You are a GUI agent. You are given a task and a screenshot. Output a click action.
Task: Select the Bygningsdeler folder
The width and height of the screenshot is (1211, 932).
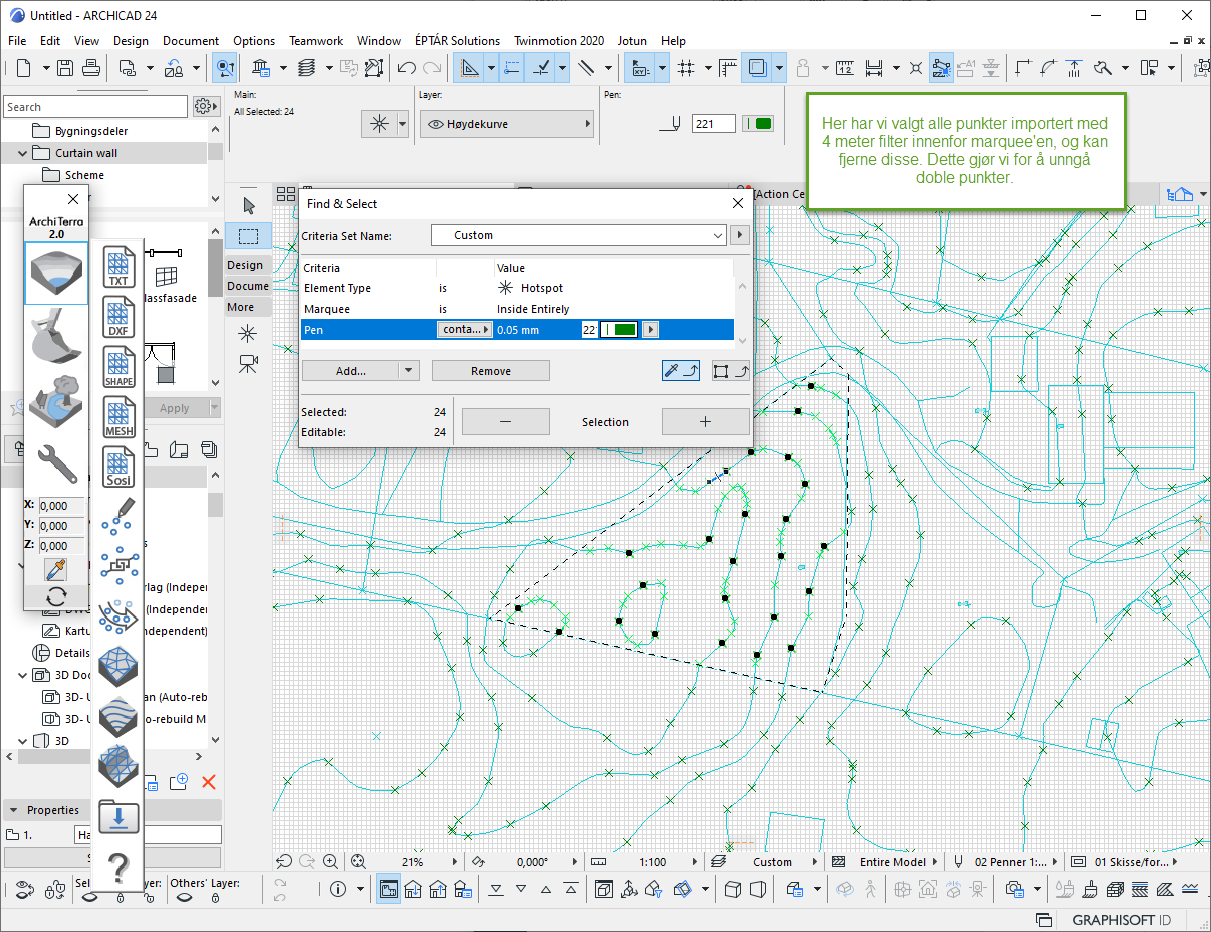pyautogui.click(x=91, y=131)
